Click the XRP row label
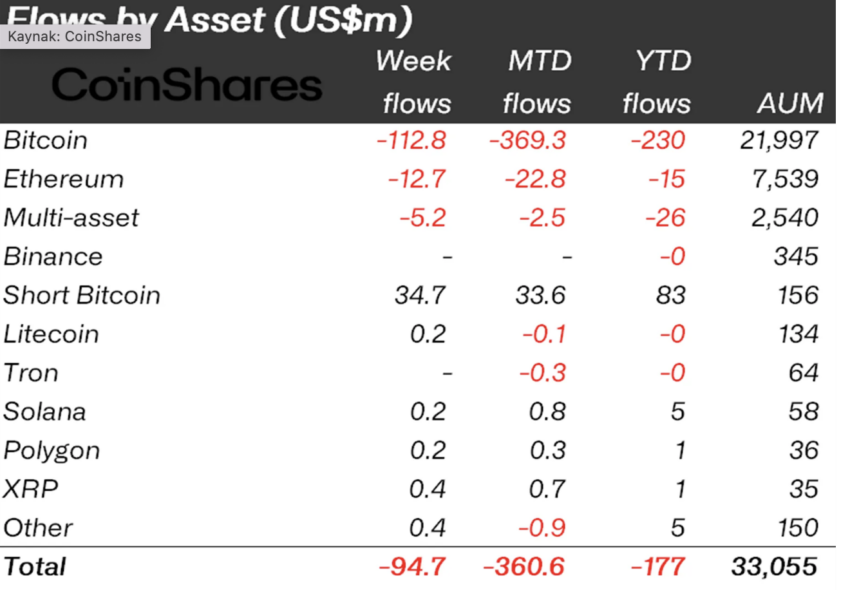The height and width of the screenshot is (590, 850). [30, 489]
